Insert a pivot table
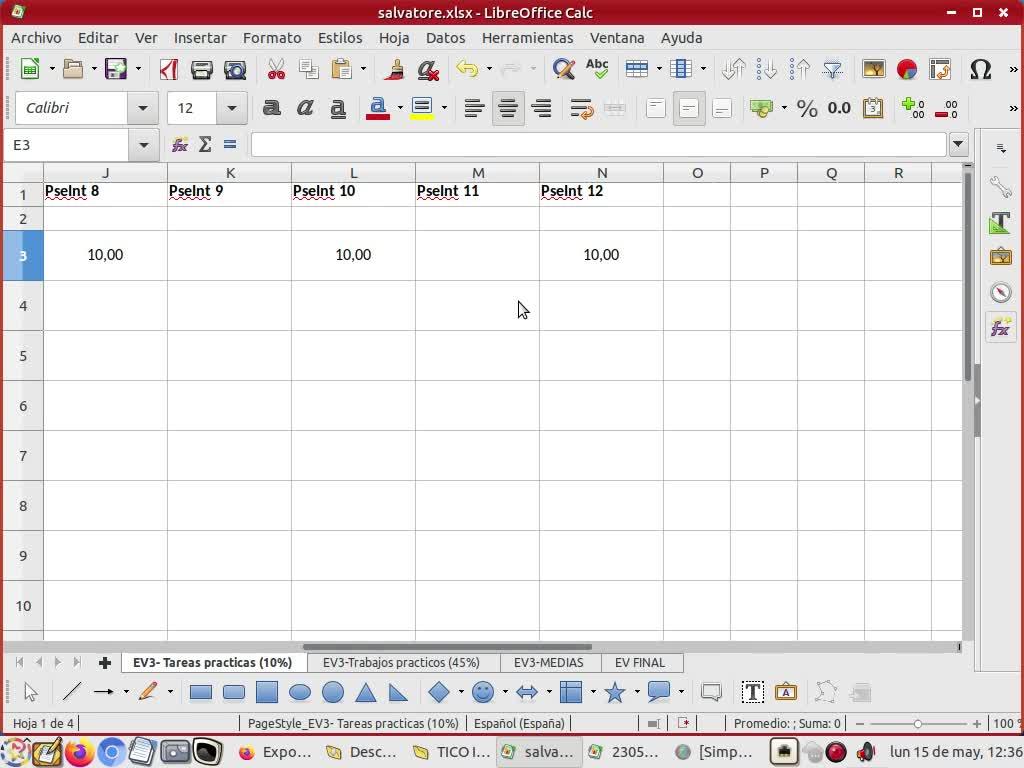1024x768 pixels. pyautogui.click(x=940, y=69)
